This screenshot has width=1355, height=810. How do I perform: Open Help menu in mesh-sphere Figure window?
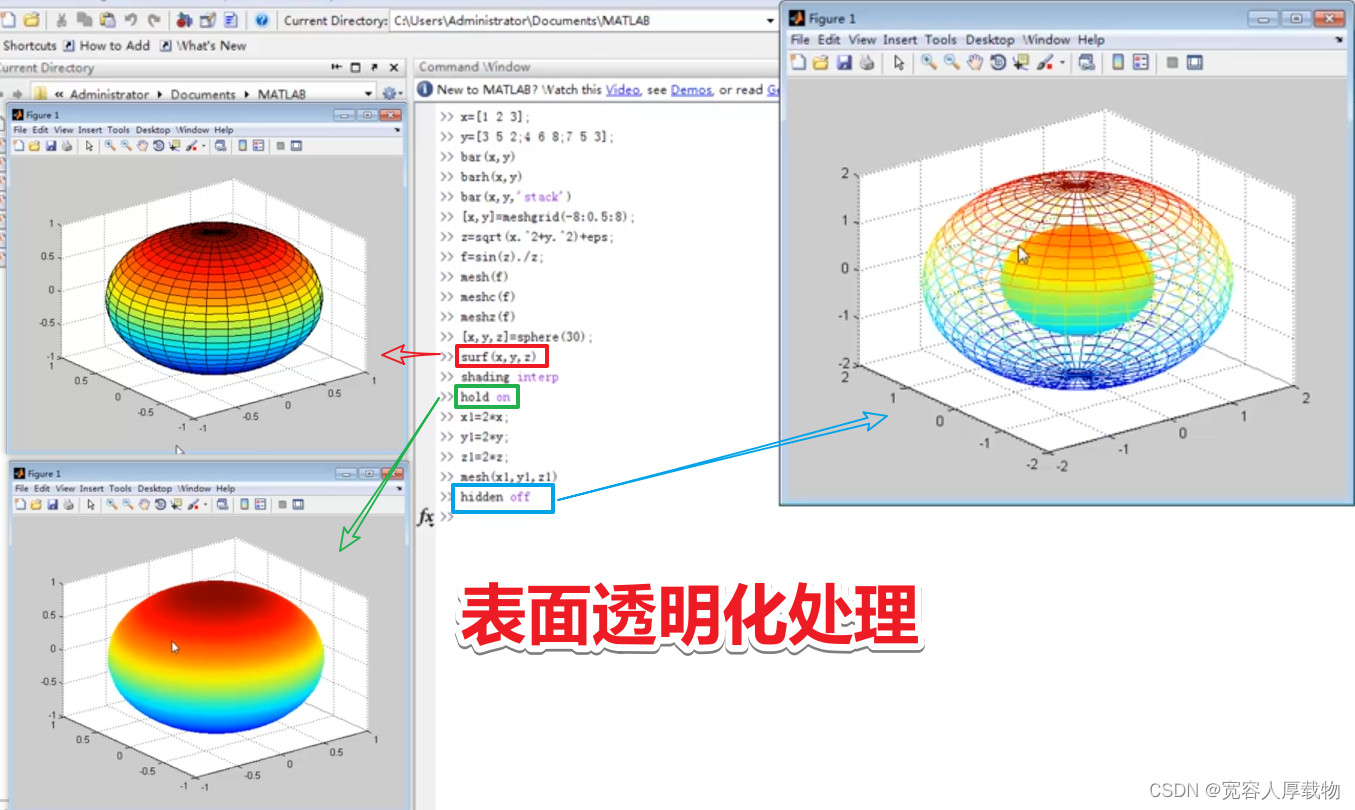(1091, 40)
